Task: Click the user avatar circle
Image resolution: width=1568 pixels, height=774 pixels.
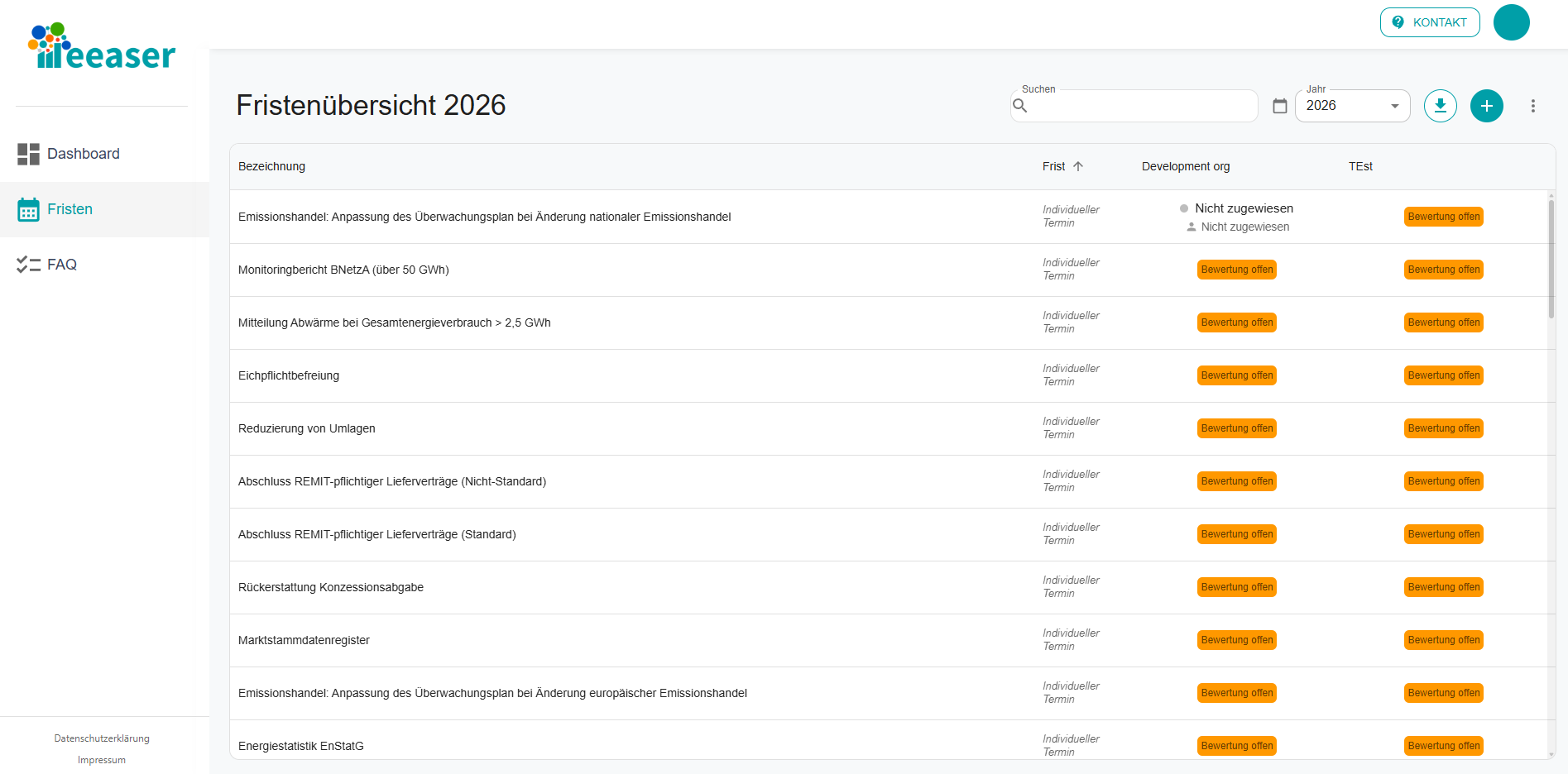Action: (x=1511, y=22)
